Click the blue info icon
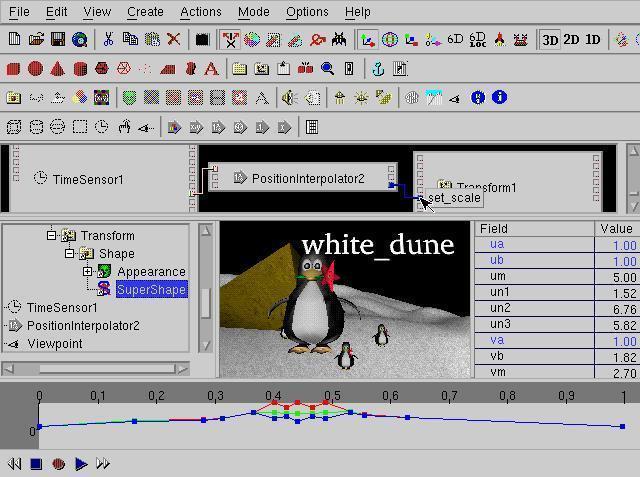This screenshot has height=477, width=640. tap(499, 98)
